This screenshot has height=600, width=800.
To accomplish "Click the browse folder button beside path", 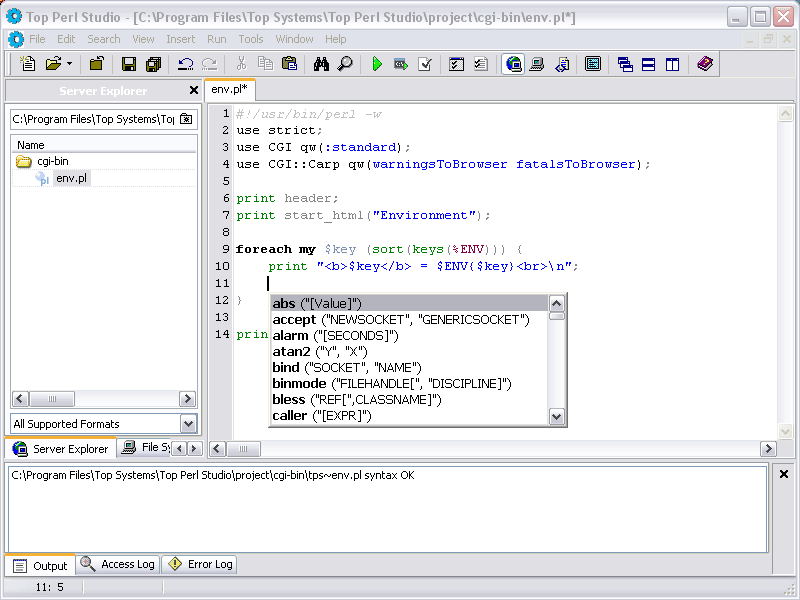I will [186, 119].
